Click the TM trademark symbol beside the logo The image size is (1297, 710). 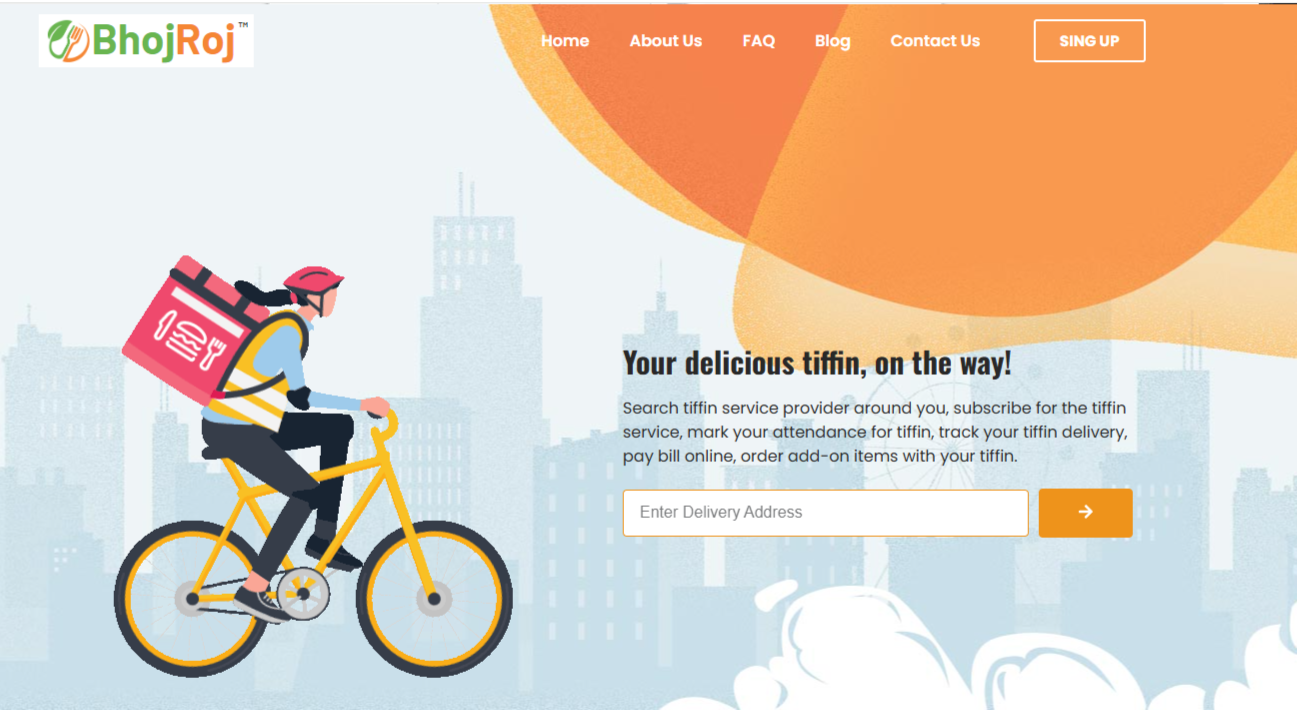tap(243, 26)
